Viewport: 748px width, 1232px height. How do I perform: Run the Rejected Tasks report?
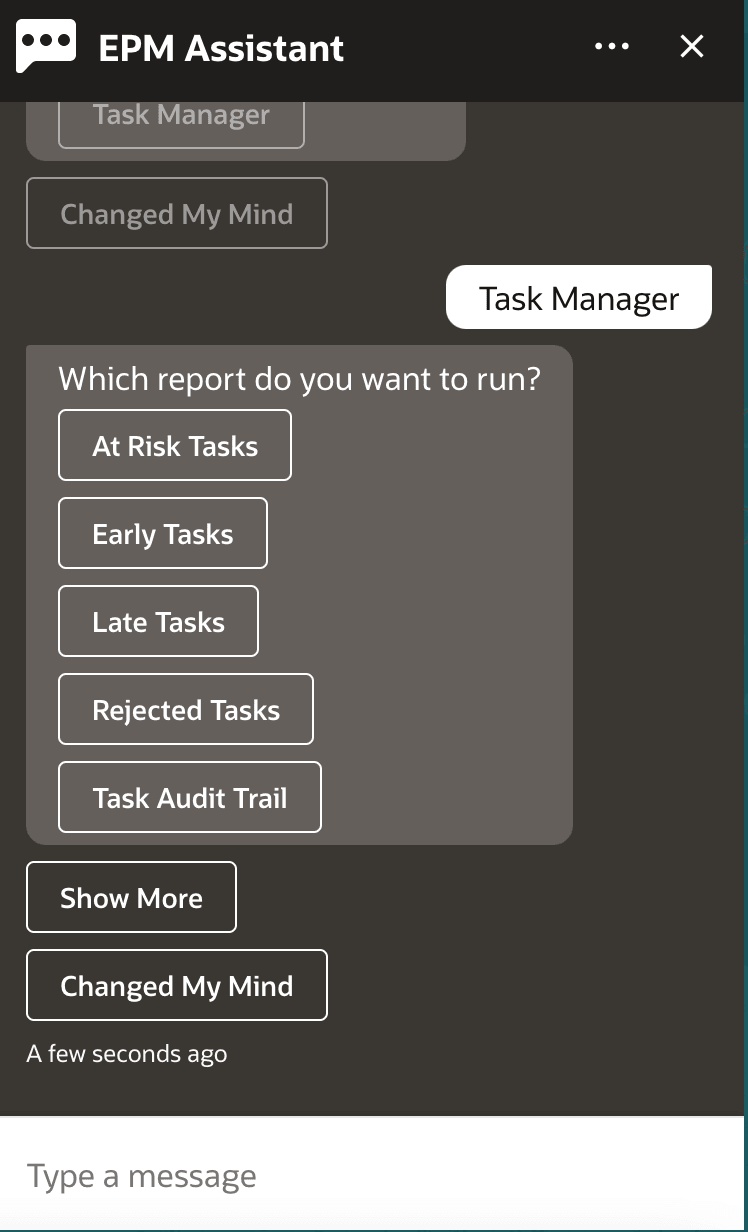coord(185,709)
